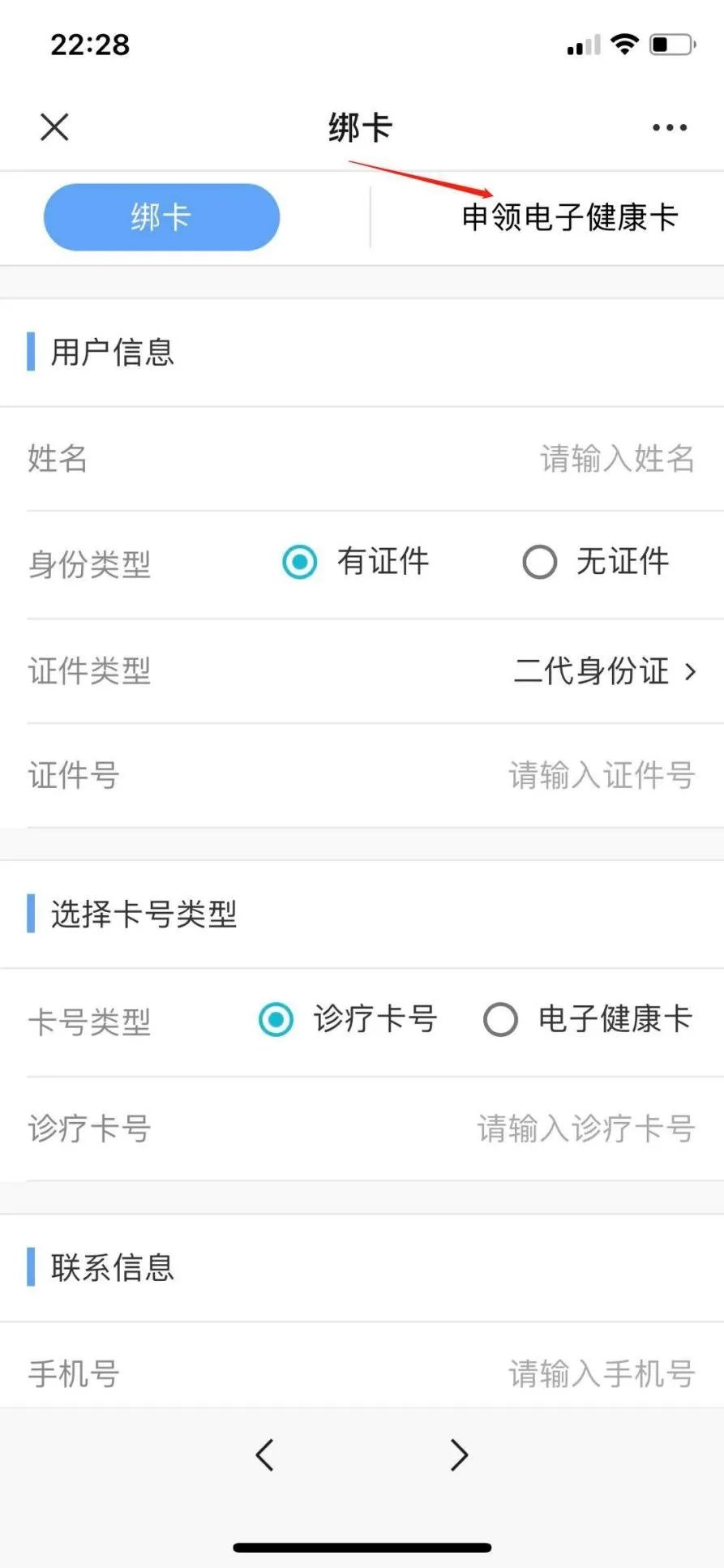Focus the 请输入手机号 phone field
The width and height of the screenshot is (724, 1568).
(x=602, y=1373)
